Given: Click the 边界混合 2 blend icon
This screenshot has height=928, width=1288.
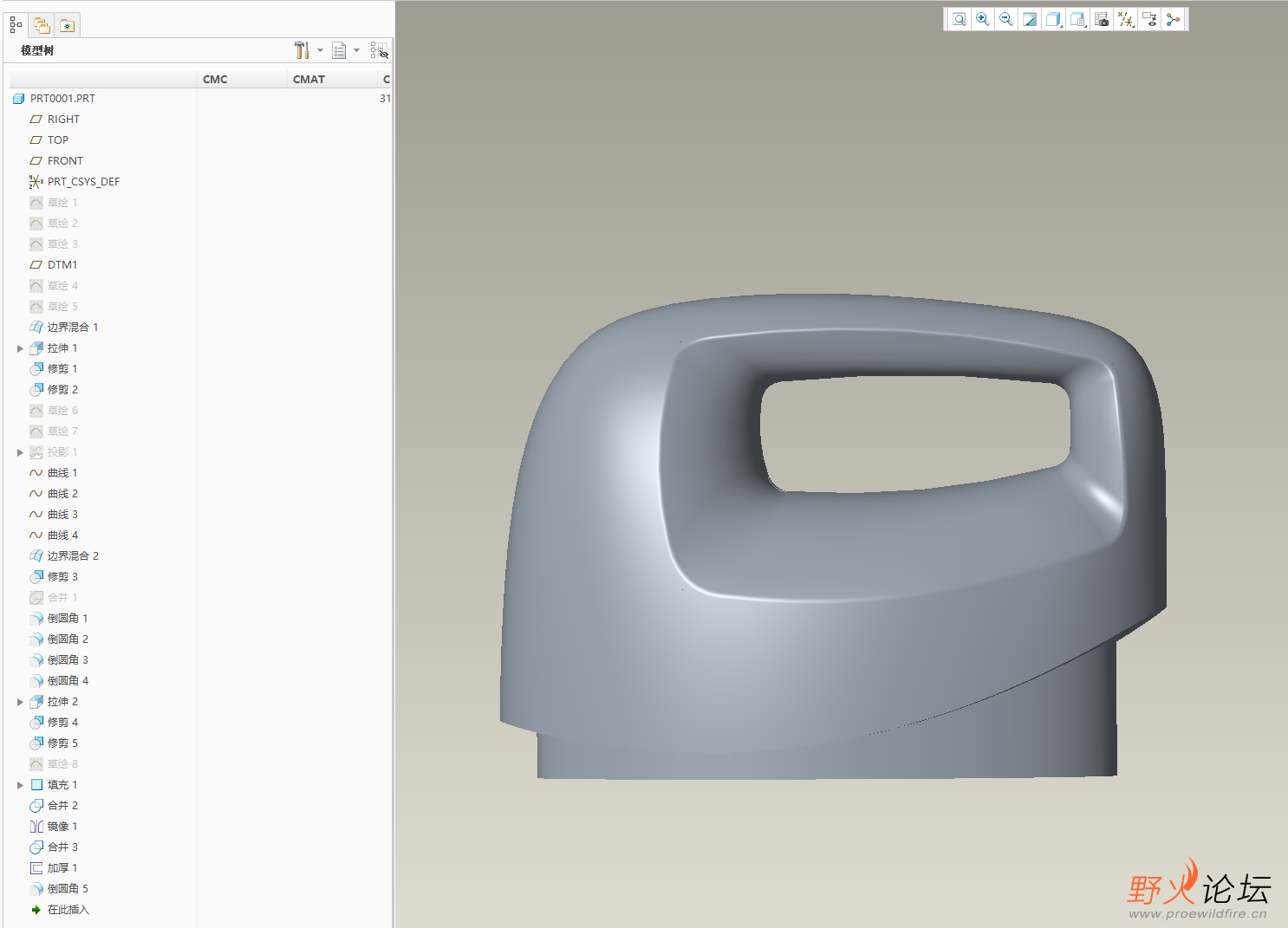Looking at the screenshot, I should [36, 556].
